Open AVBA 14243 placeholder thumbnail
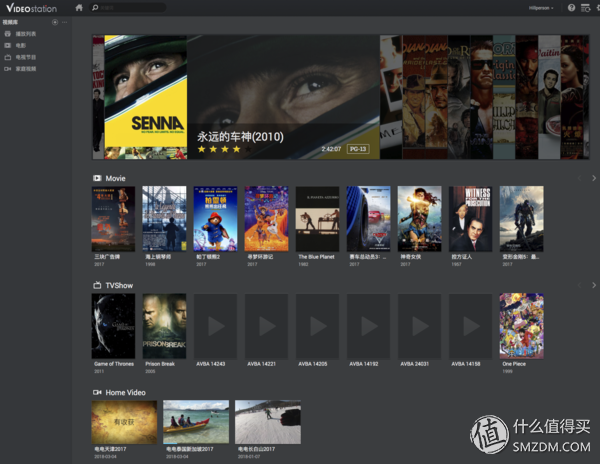Screen dimensions: 600x464 [215, 326]
